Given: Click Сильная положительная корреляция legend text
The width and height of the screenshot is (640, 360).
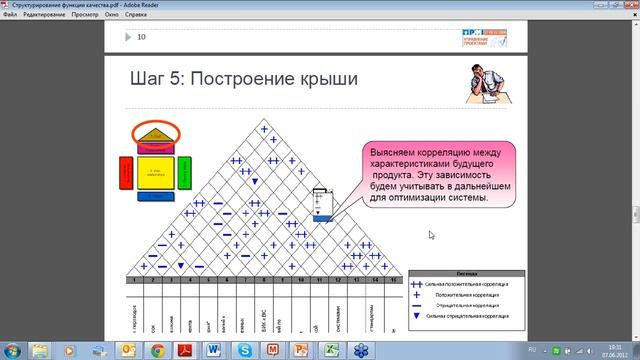Looking at the screenshot, I should click(x=467, y=284).
